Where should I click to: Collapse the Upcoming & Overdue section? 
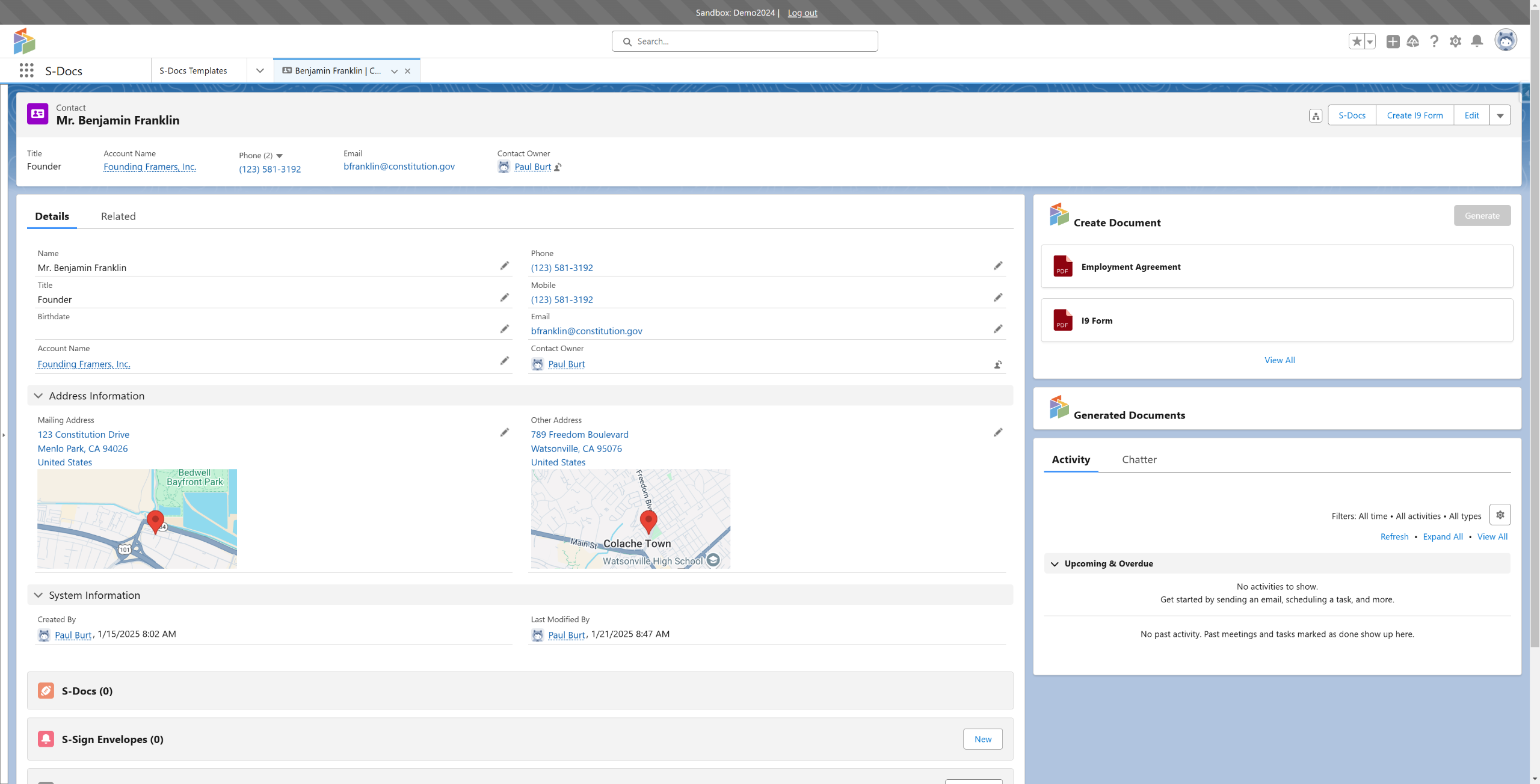pos(1054,564)
